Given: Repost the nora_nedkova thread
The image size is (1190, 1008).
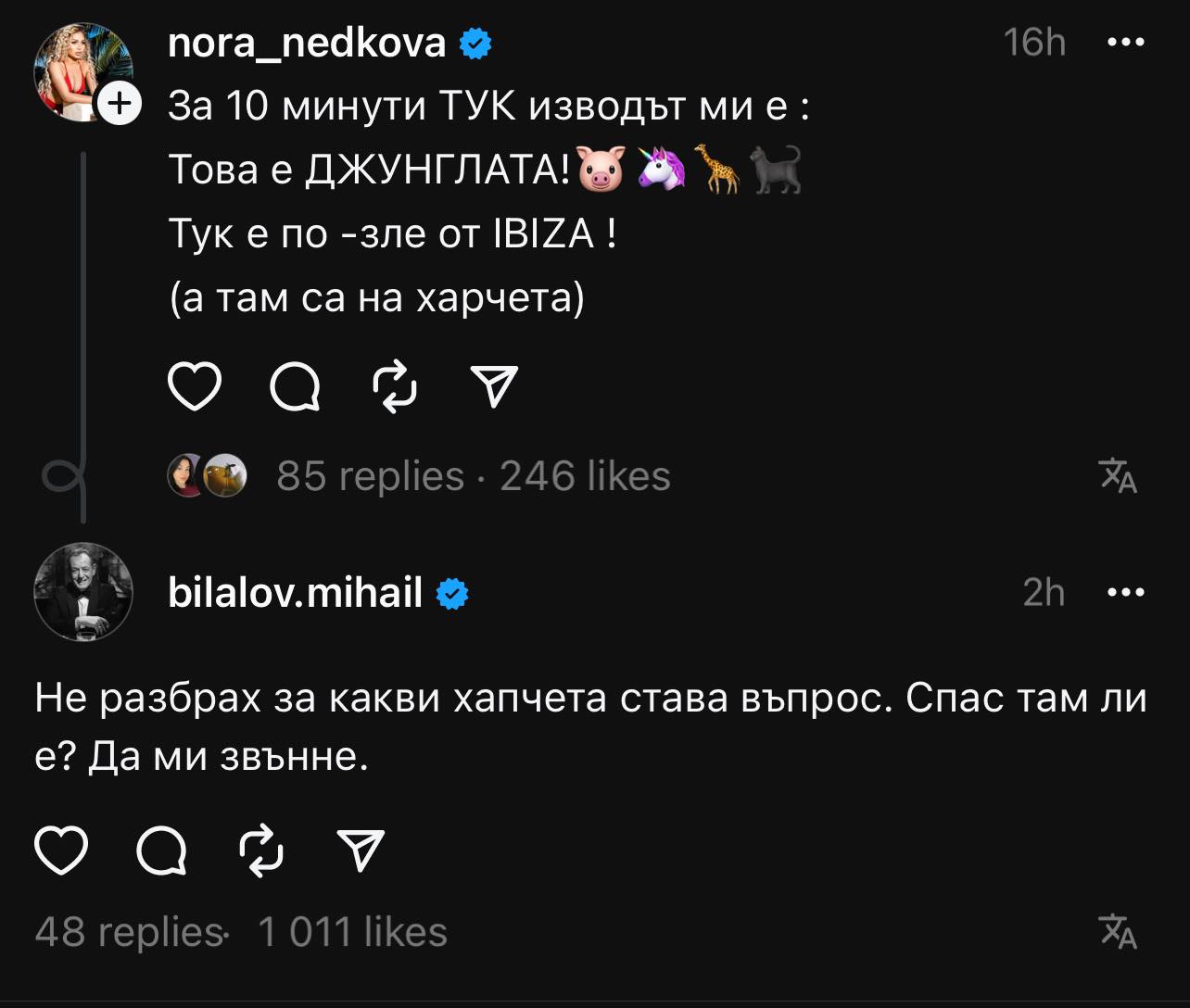Looking at the screenshot, I should tap(395, 386).
